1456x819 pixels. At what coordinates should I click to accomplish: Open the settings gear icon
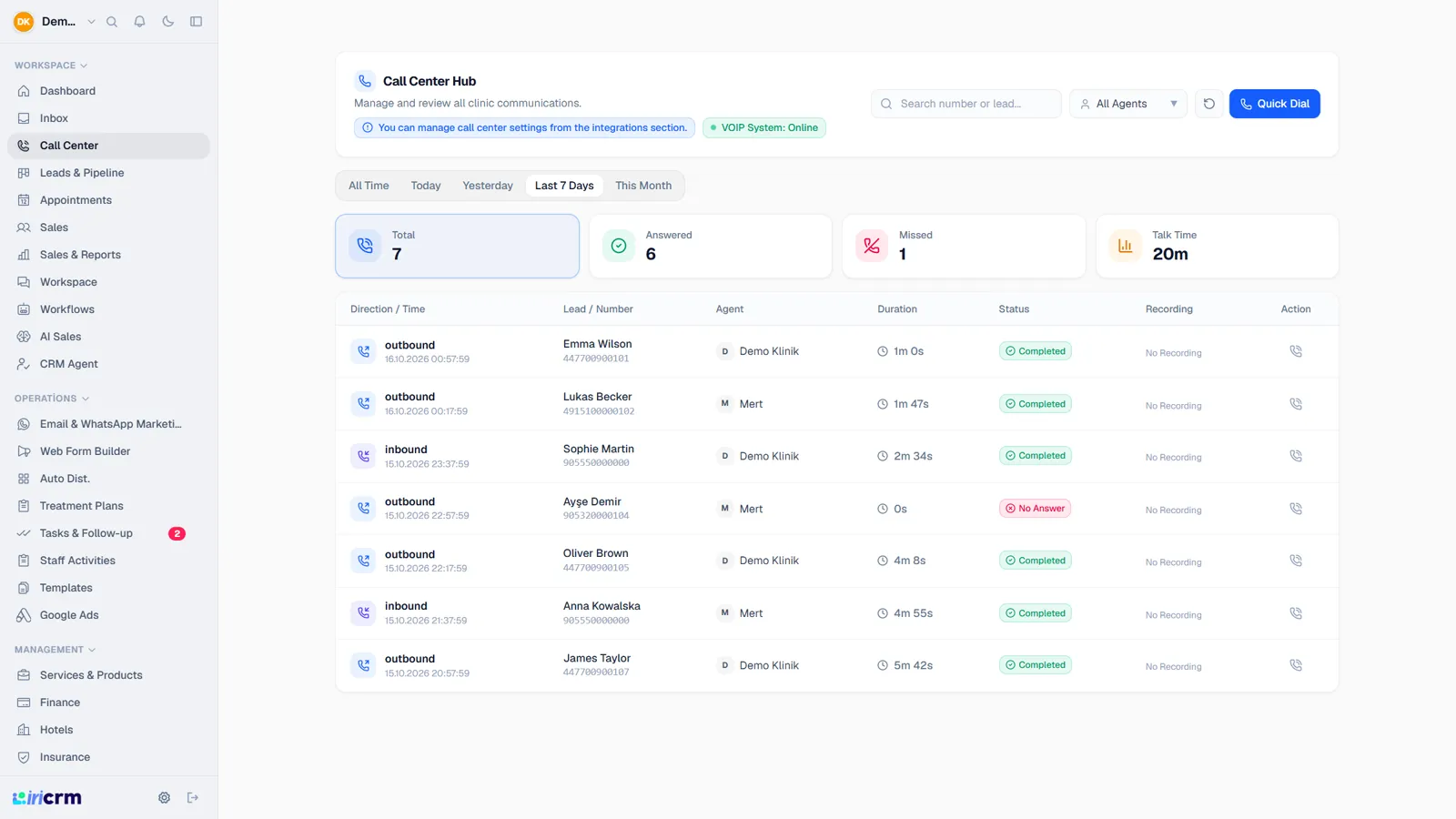tap(164, 798)
